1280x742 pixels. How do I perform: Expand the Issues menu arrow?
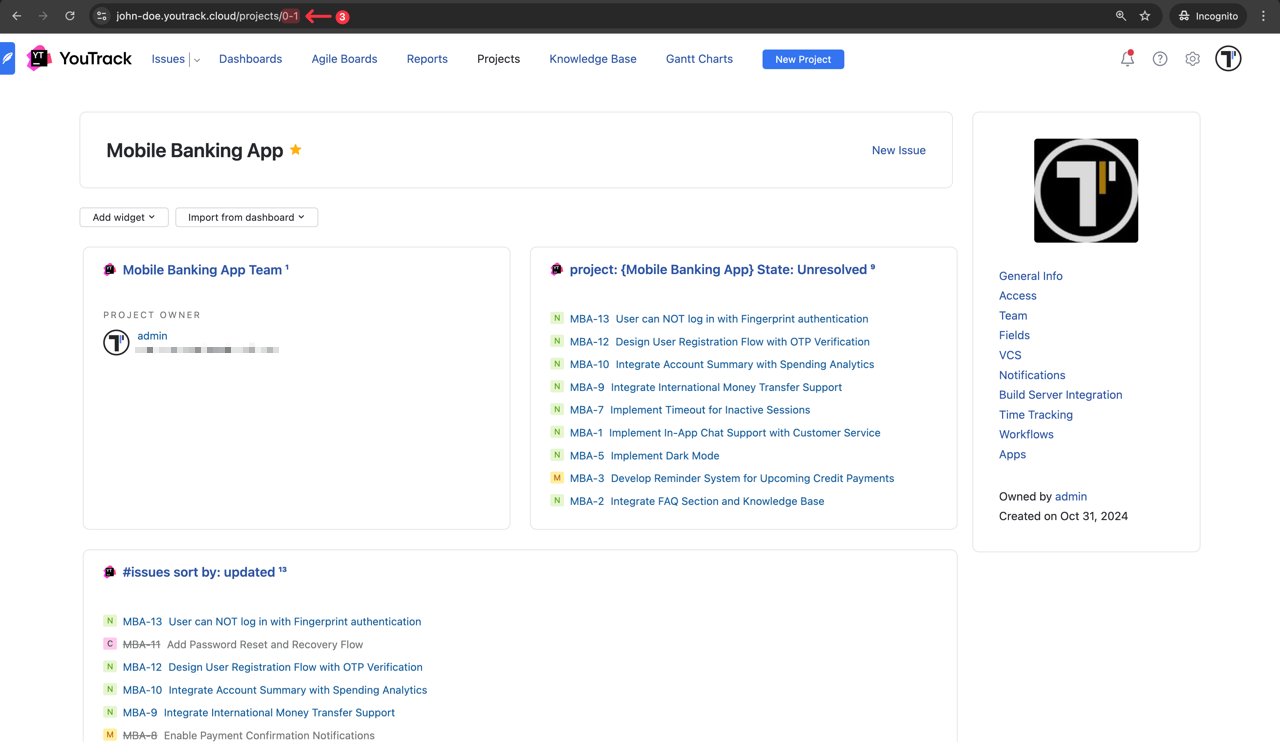(x=197, y=60)
